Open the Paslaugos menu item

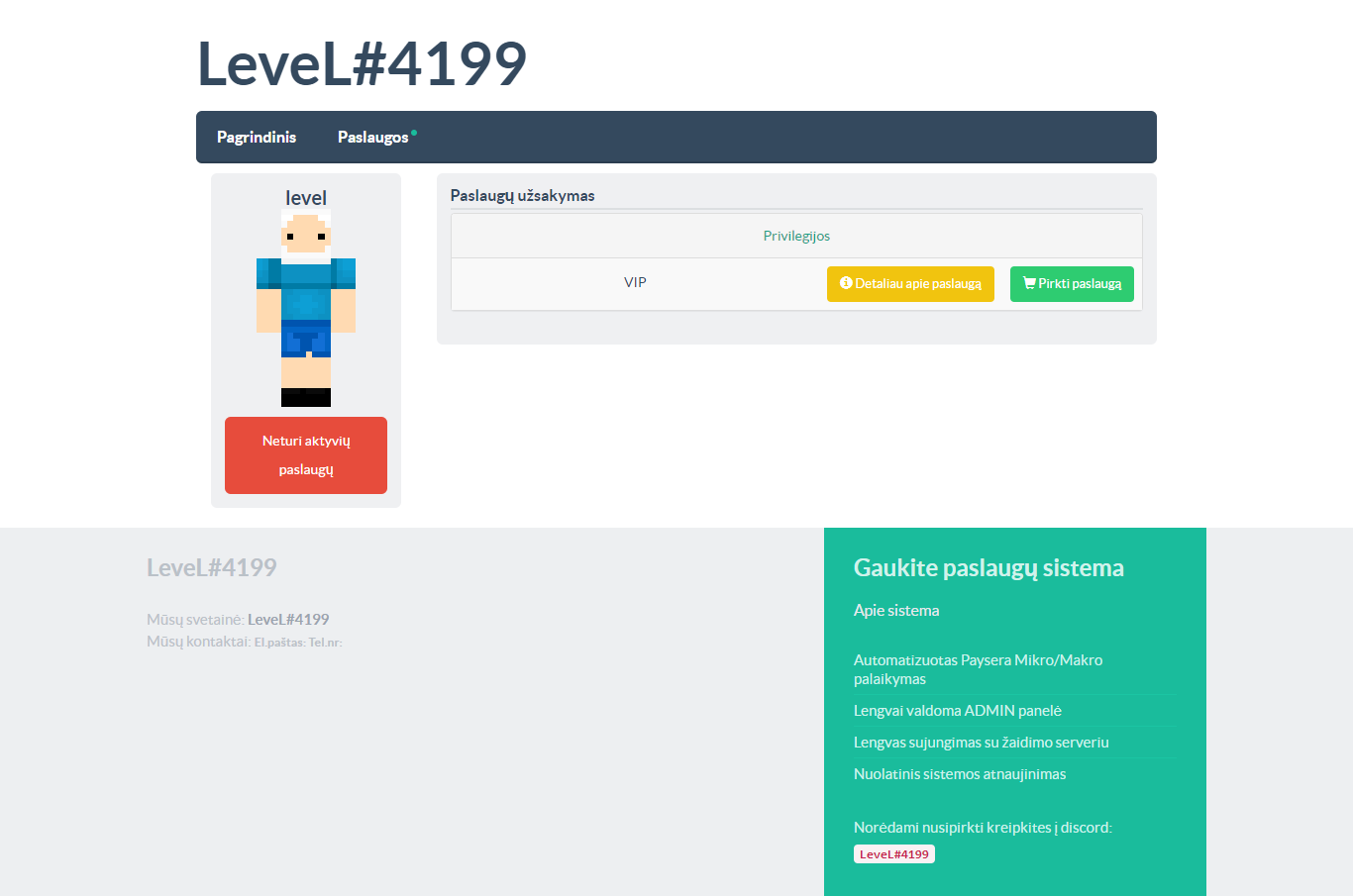372,137
